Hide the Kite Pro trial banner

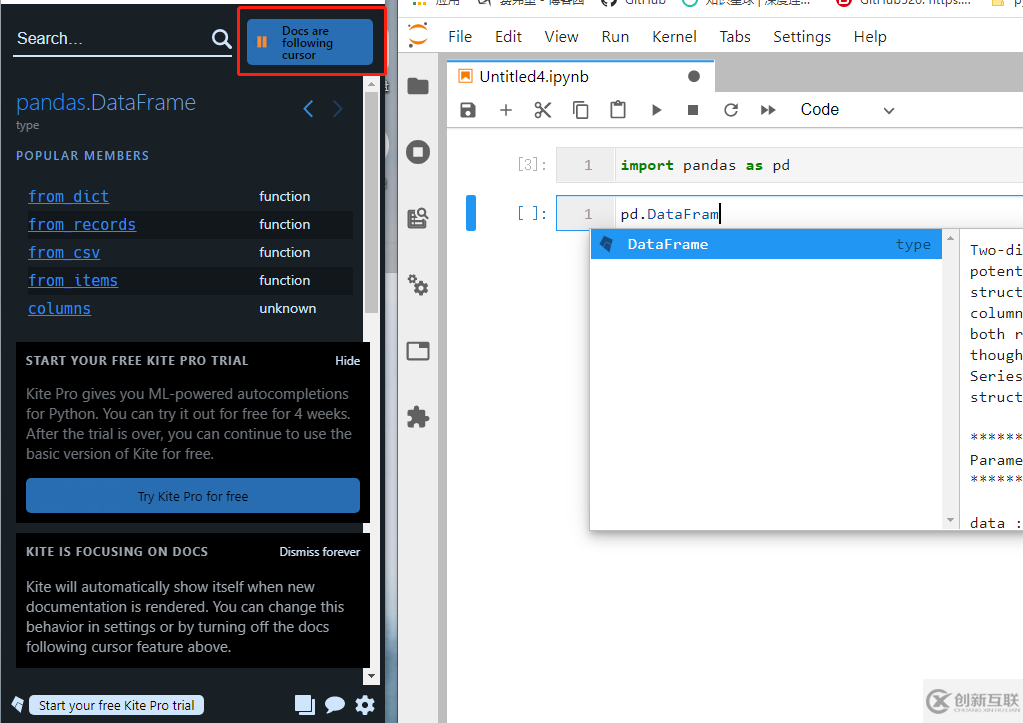[x=348, y=361]
